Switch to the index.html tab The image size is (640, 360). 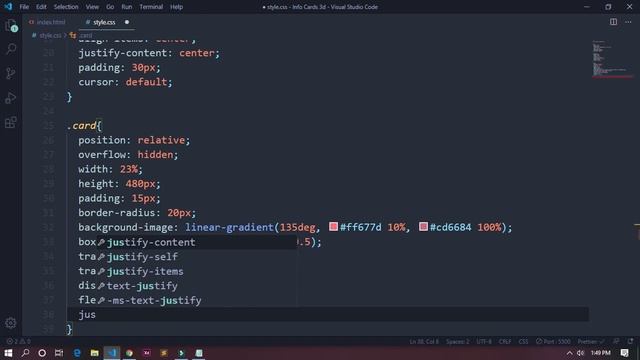point(47,22)
